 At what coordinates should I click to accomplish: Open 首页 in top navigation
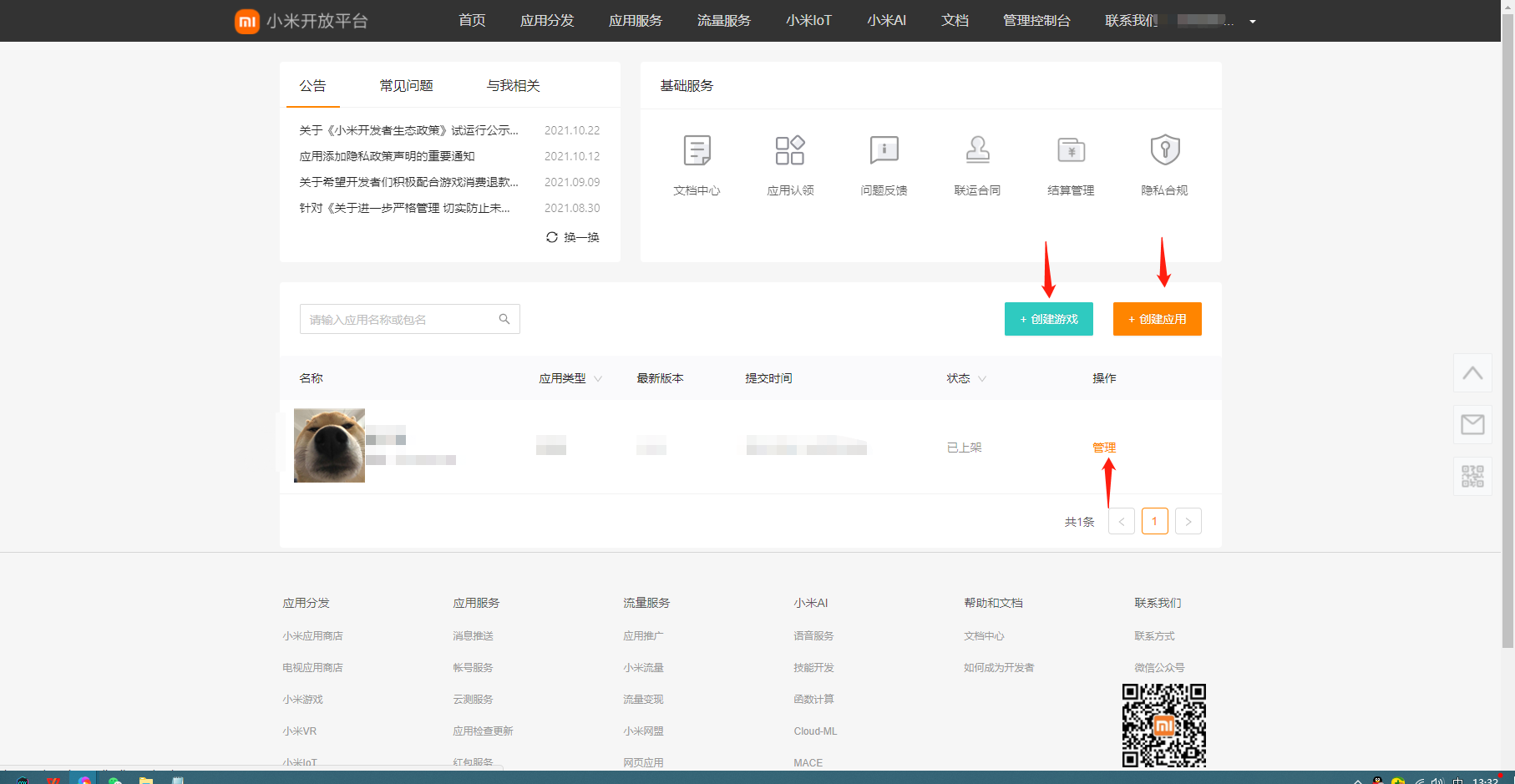click(x=472, y=20)
